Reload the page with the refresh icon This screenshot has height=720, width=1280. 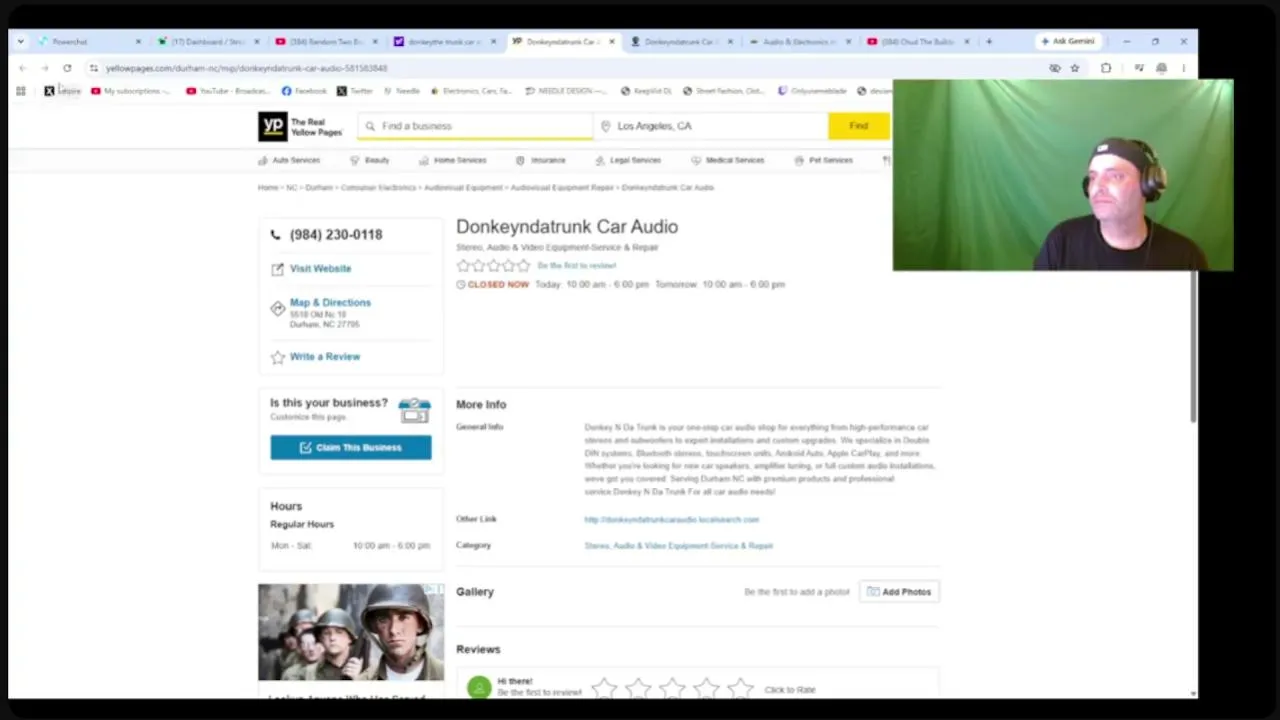tap(67, 68)
